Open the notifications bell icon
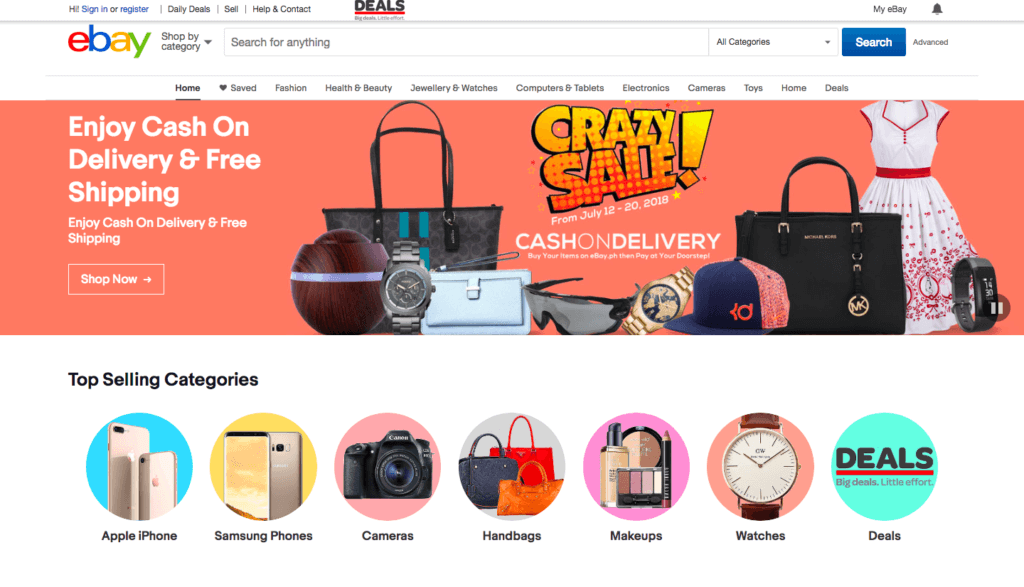 click(x=936, y=8)
